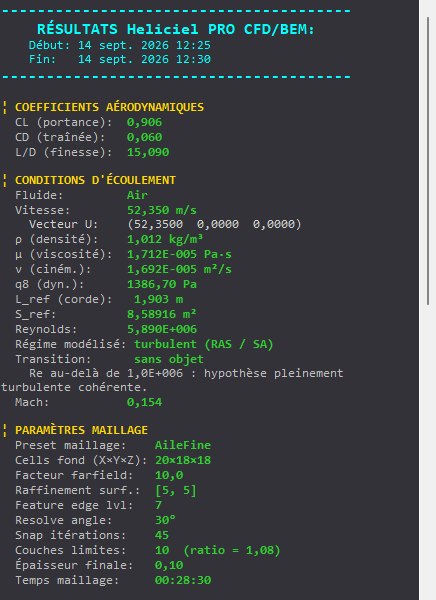This screenshot has height=600, width=436.
Task: Click the end date 'Fin: 14 sept. 2026 12:30'
Action: (x=120, y=59)
